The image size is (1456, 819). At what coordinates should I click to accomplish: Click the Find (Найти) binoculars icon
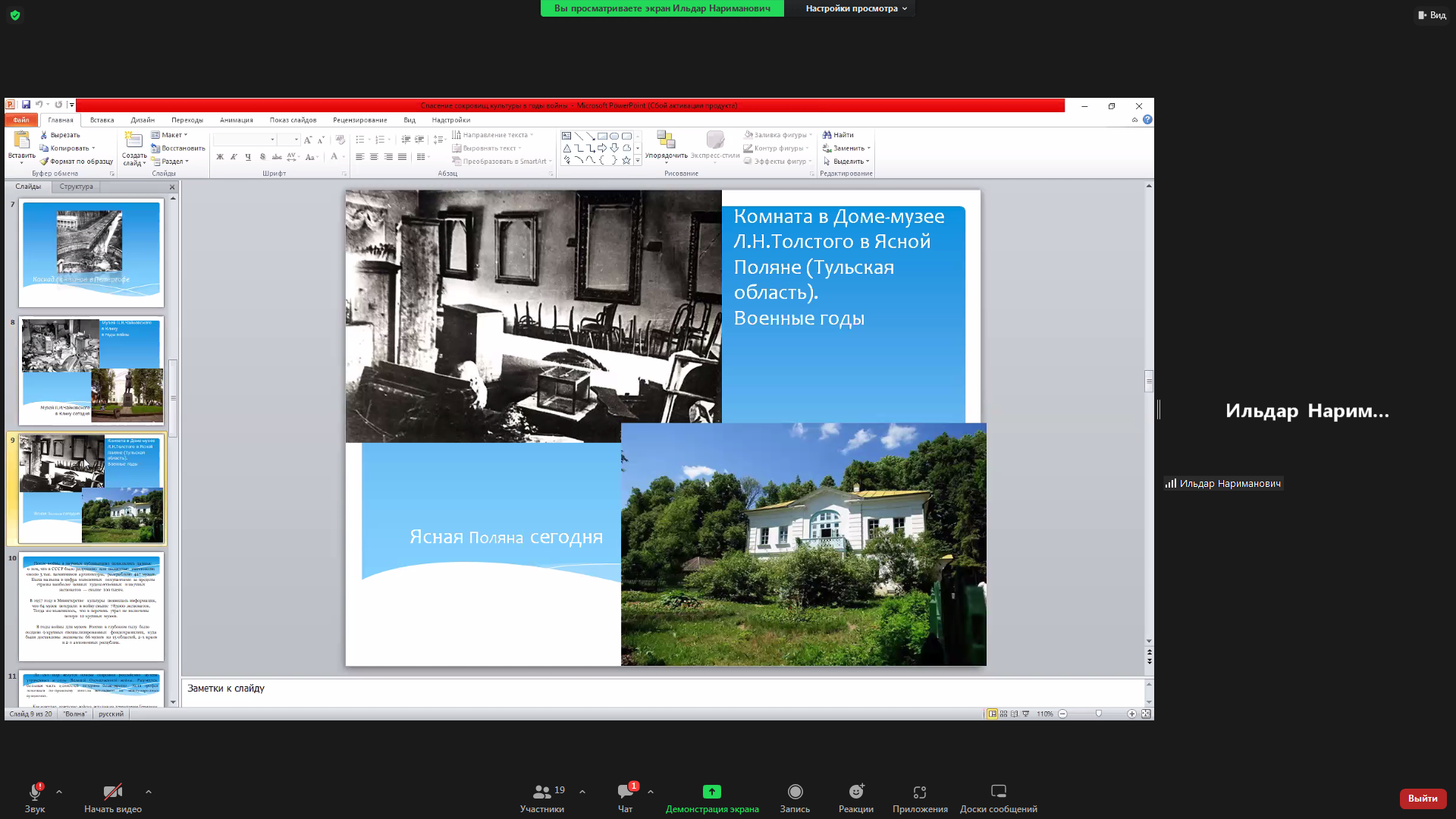[827, 135]
